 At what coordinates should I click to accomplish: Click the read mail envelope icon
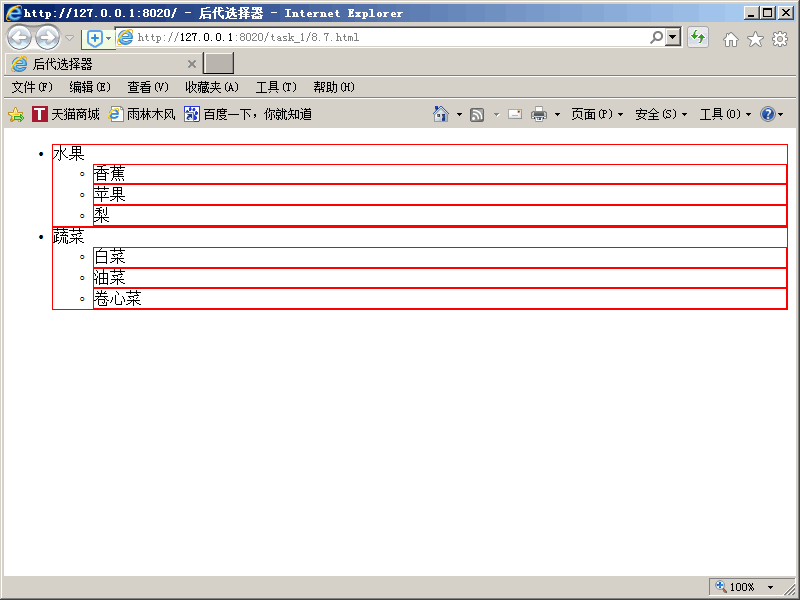click(x=515, y=114)
